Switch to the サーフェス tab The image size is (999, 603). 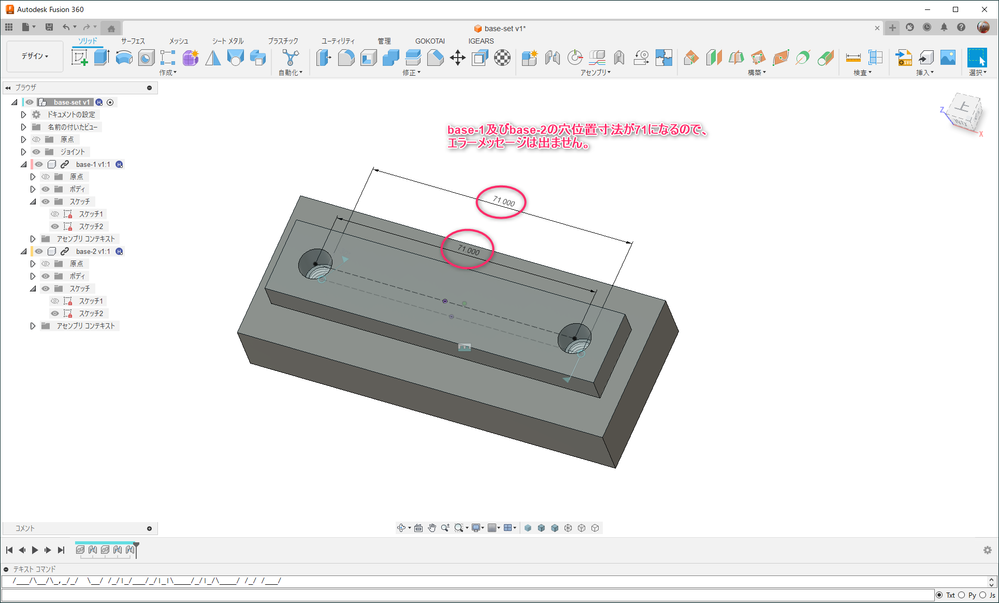(133, 41)
